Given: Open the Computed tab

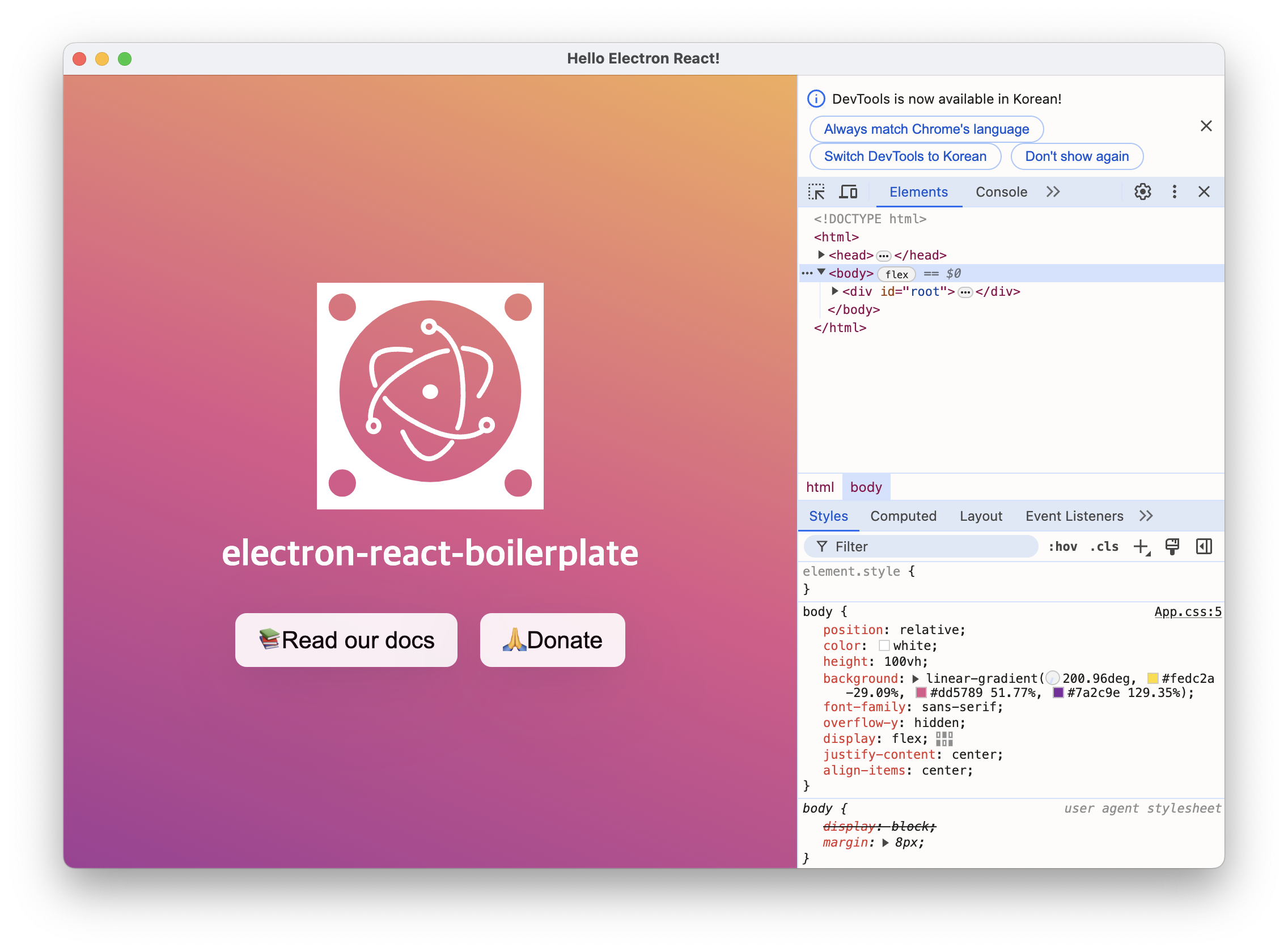Looking at the screenshot, I should (903, 516).
